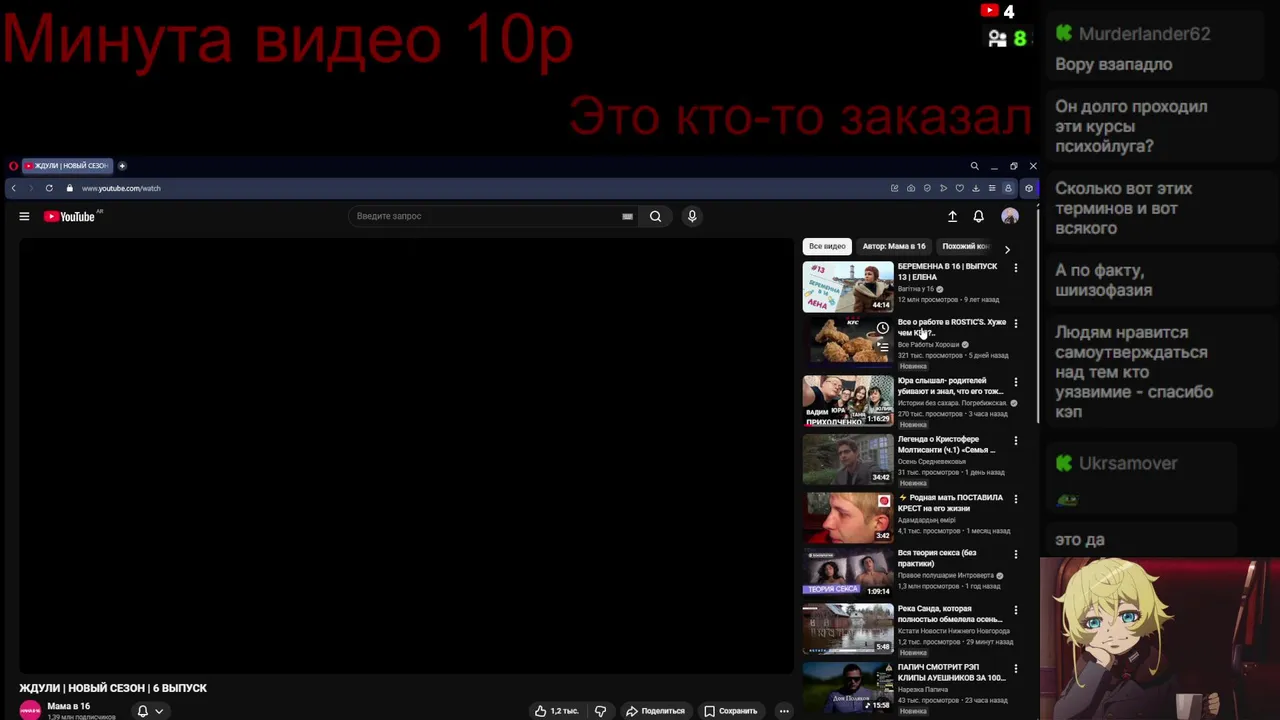The image size is (1280, 720).
Task: Select the Все видео filter chip
Action: [827, 246]
